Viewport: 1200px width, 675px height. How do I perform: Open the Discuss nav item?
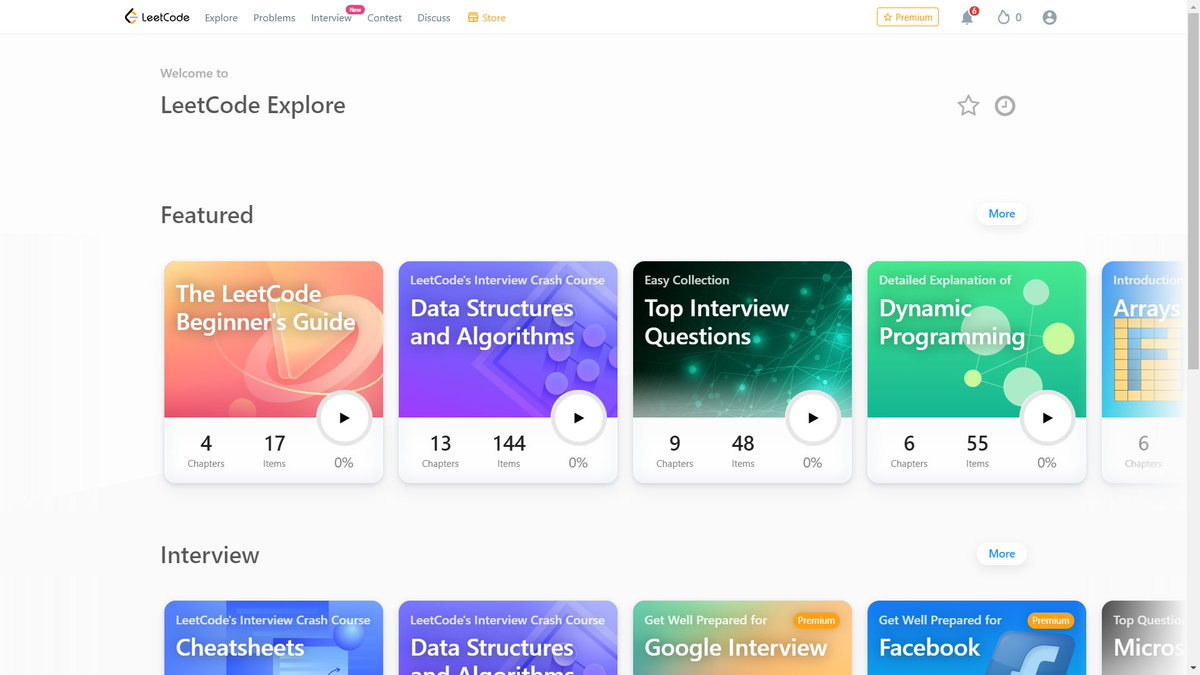tap(434, 18)
